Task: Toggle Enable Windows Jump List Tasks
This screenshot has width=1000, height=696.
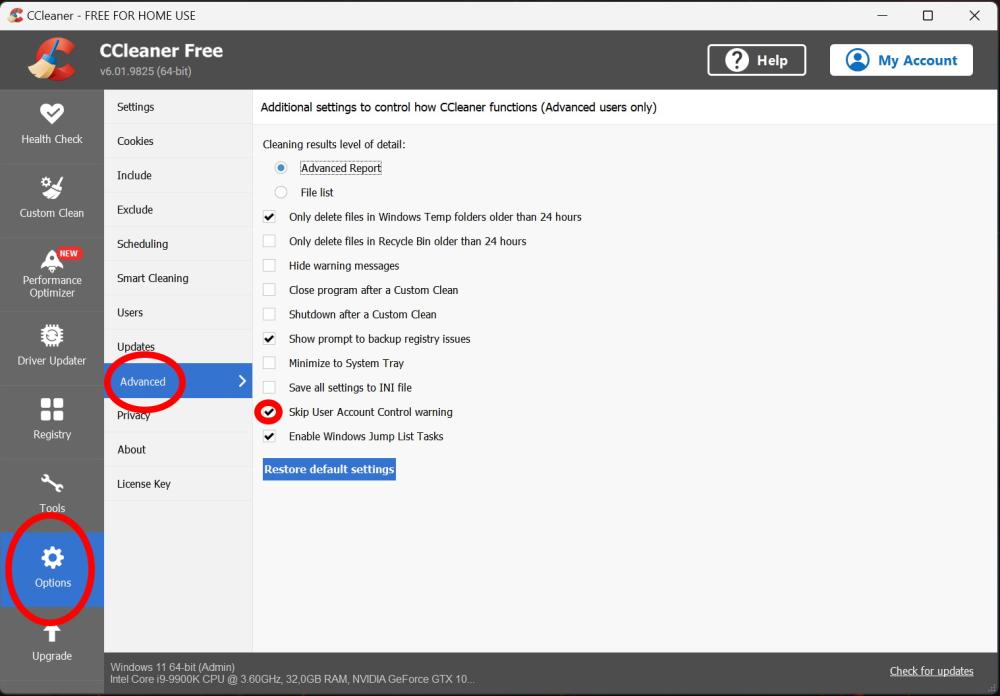Action: [x=269, y=436]
